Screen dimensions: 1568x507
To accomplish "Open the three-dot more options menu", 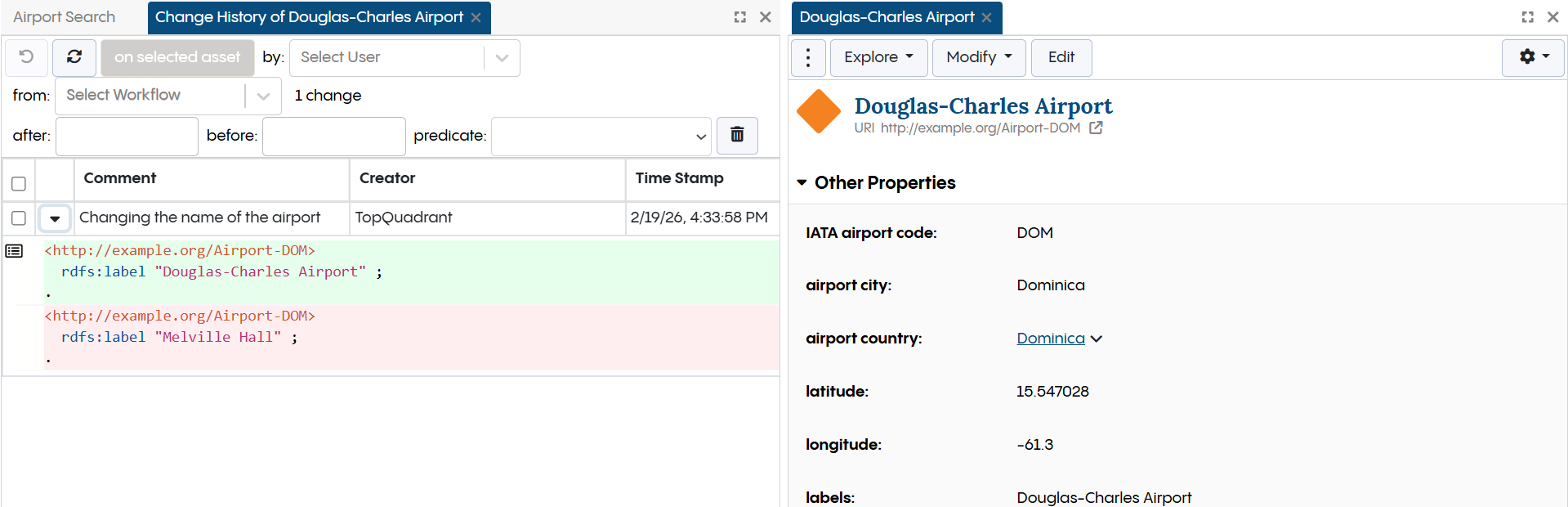I will pyautogui.click(x=808, y=57).
